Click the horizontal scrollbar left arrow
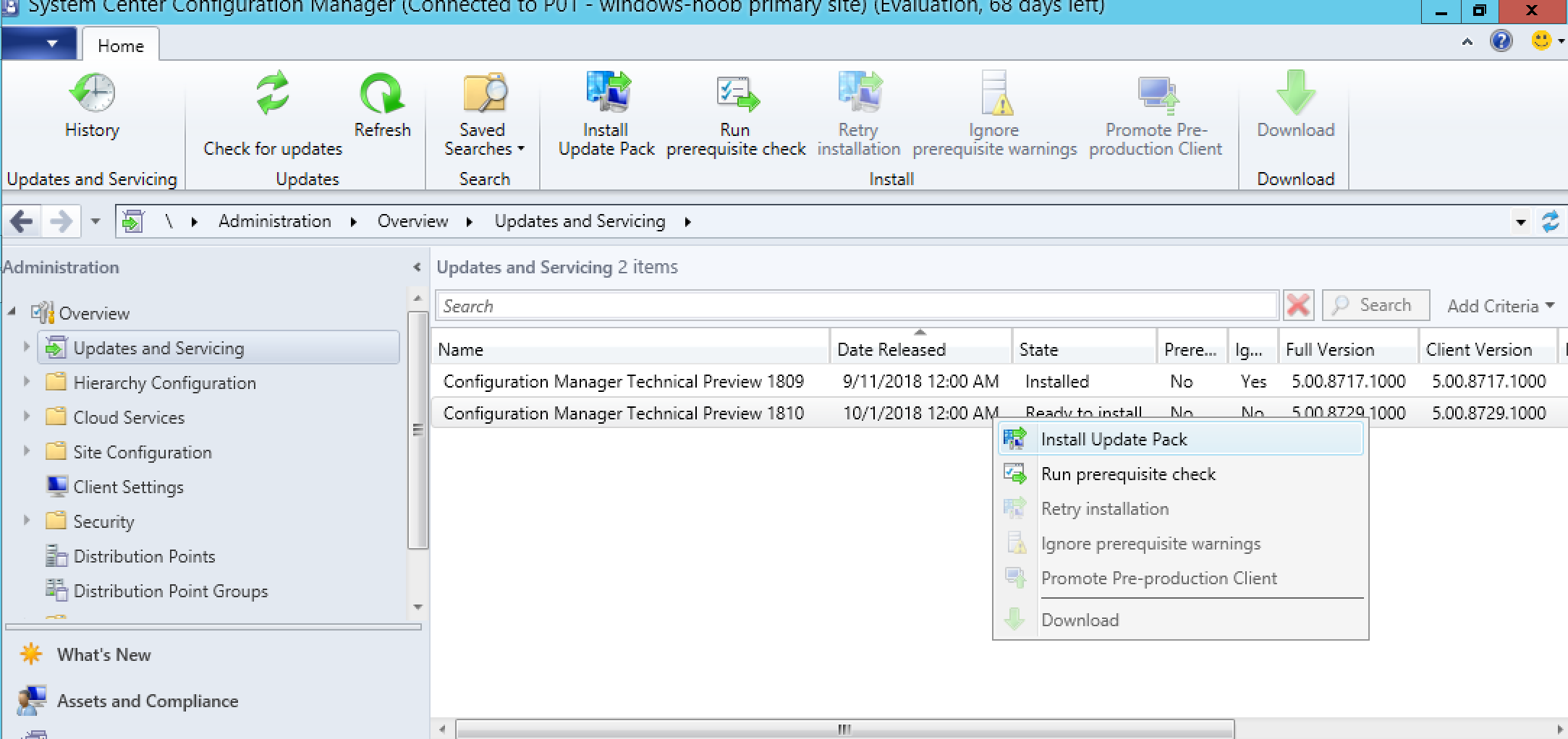This screenshot has width=1568, height=739. click(442, 729)
